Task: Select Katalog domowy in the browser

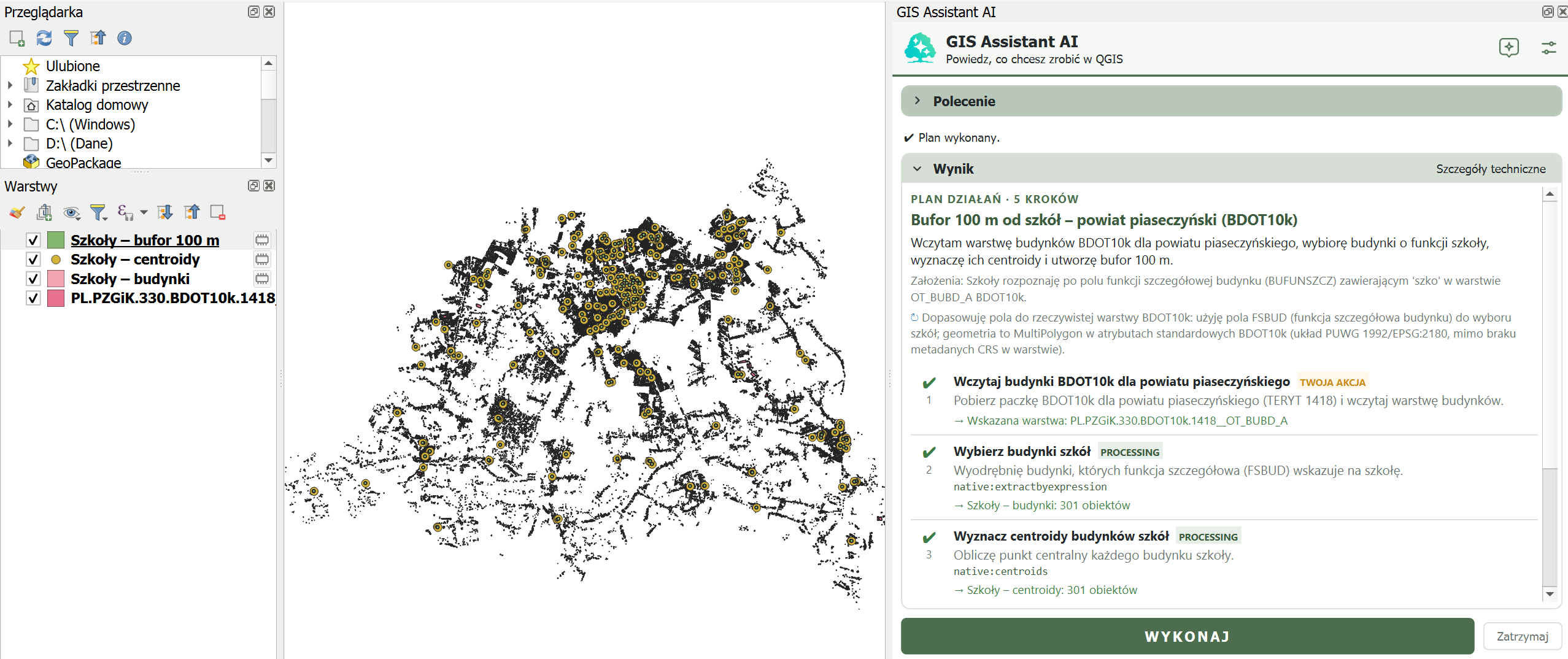Action: 97,105
